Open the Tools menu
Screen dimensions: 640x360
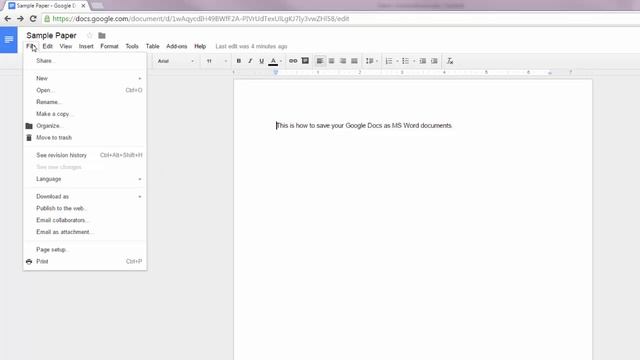click(131, 46)
